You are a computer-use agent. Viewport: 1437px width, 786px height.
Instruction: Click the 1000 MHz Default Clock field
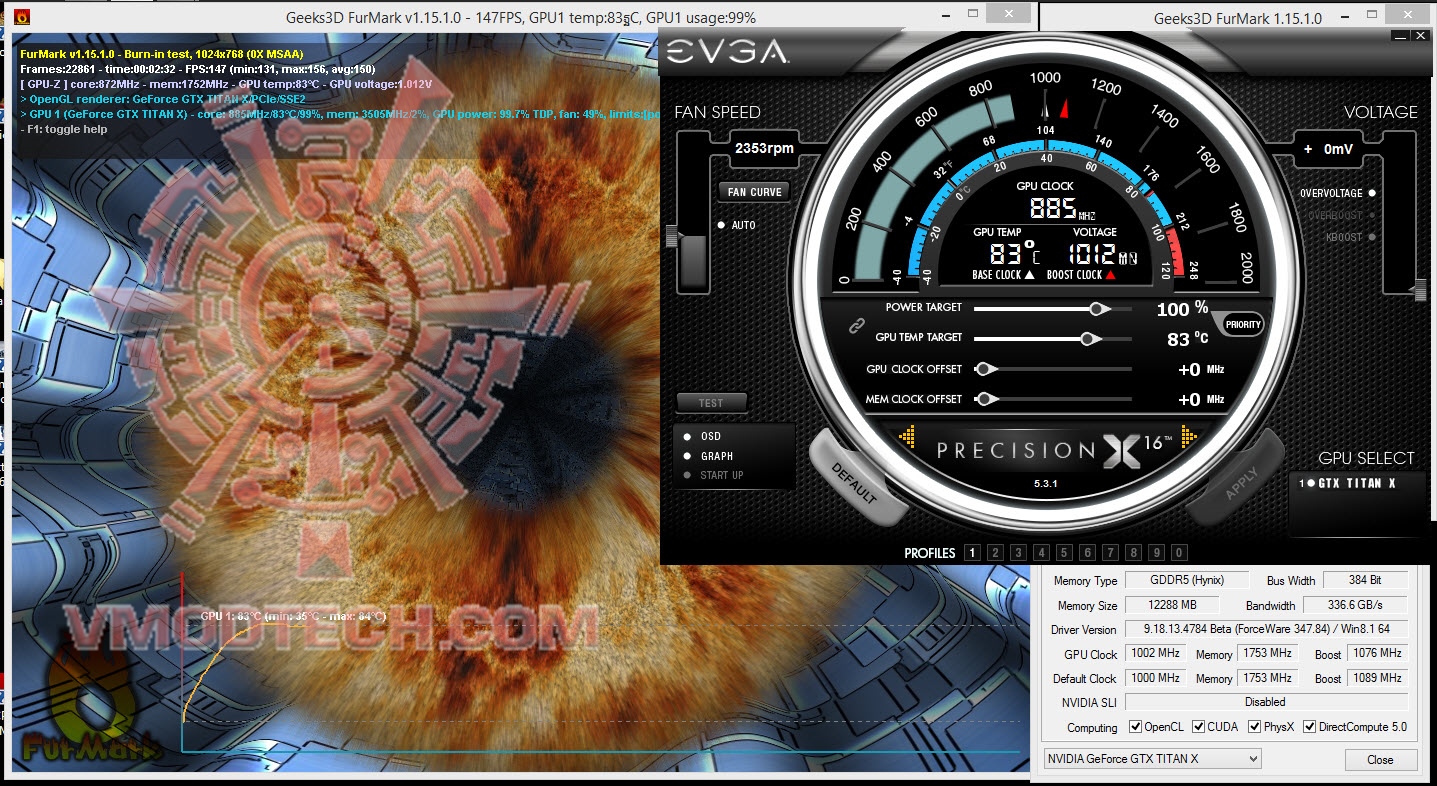tap(1155, 677)
